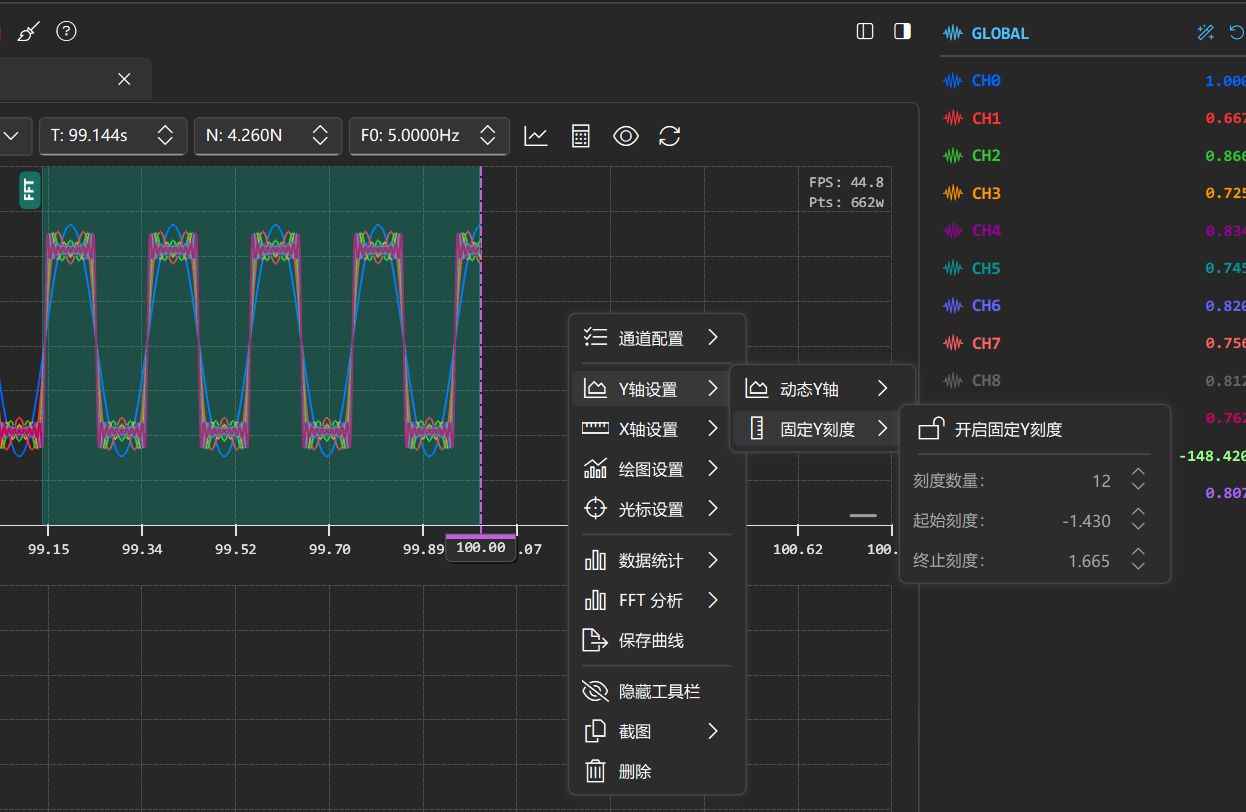
Task: Click the magic wand icon beside GLOBAL
Action: [1206, 33]
